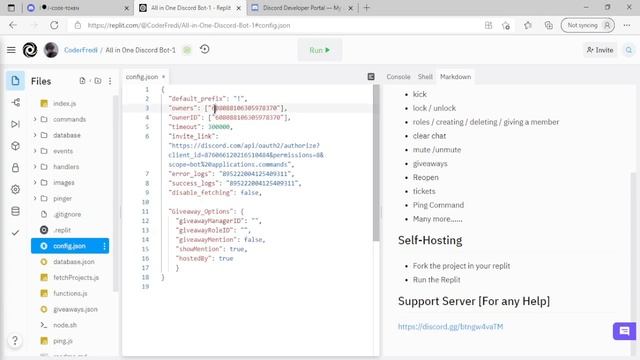The height and width of the screenshot is (360, 640).
Task: Add a new file in Files panel
Action: tap(82, 81)
